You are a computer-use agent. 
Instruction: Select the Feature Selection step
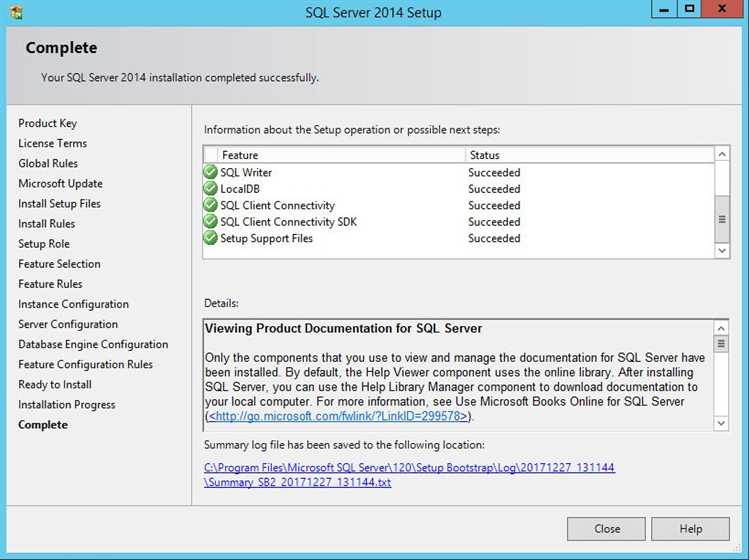(59, 264)
